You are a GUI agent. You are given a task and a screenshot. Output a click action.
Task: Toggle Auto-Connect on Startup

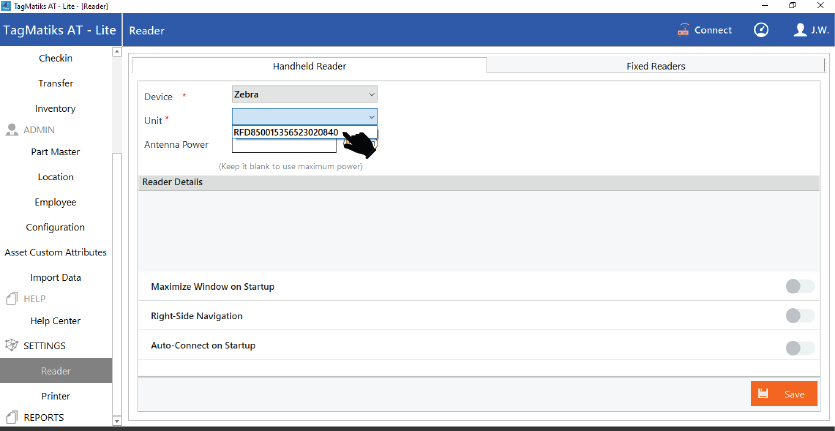(x=799, y=347)
